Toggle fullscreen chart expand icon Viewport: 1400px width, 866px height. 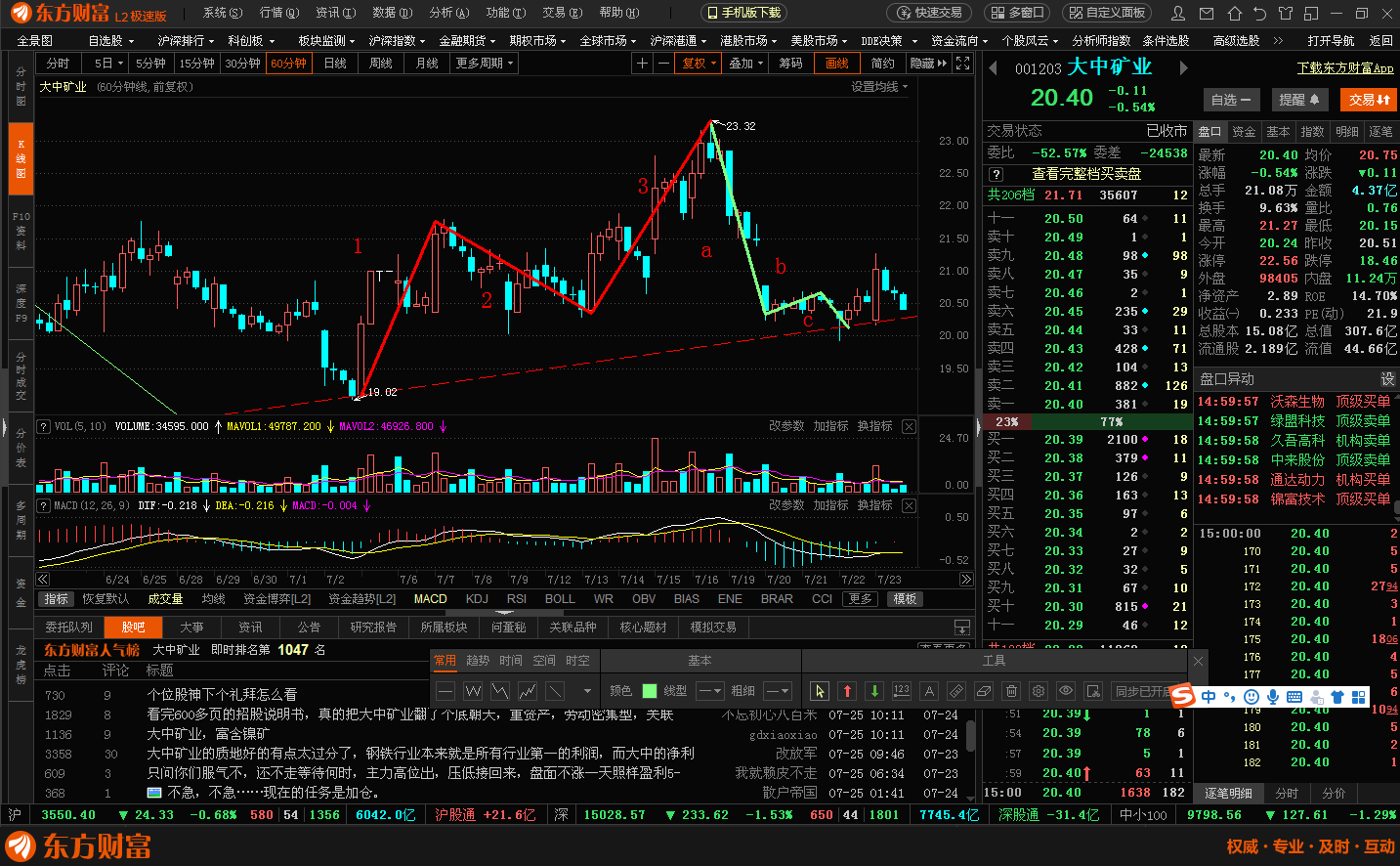click(962, 63)
